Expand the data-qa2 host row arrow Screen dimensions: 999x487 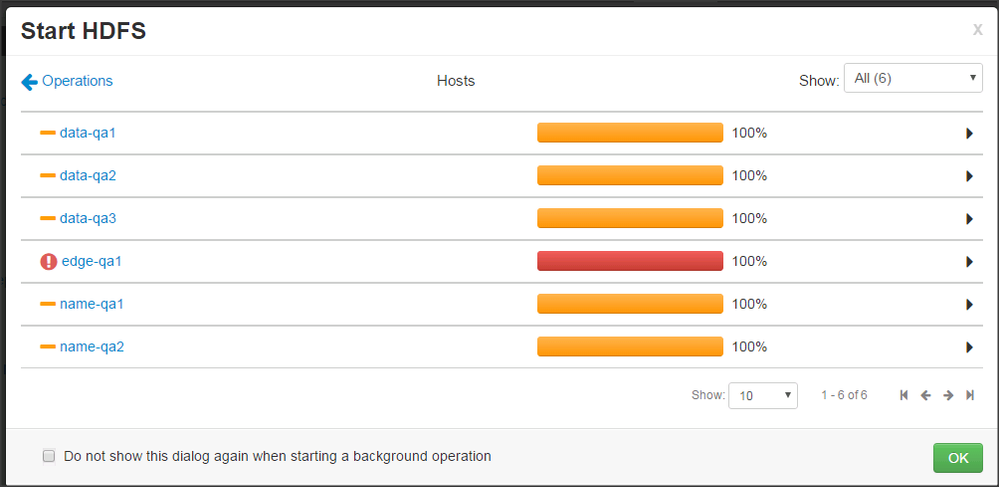tap(969, 176)
